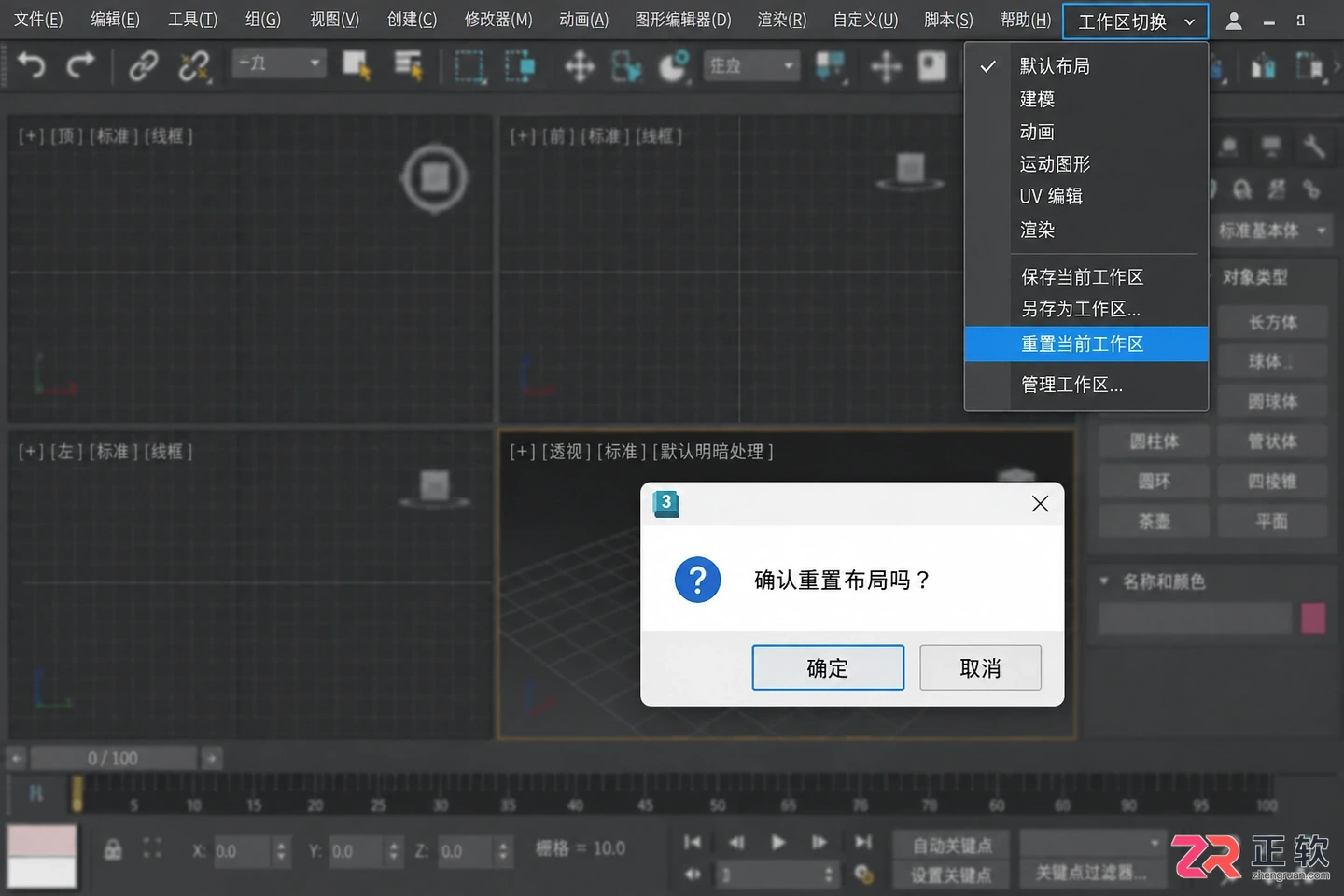Click the Undo arrow icon

click(x=32, y=65)
